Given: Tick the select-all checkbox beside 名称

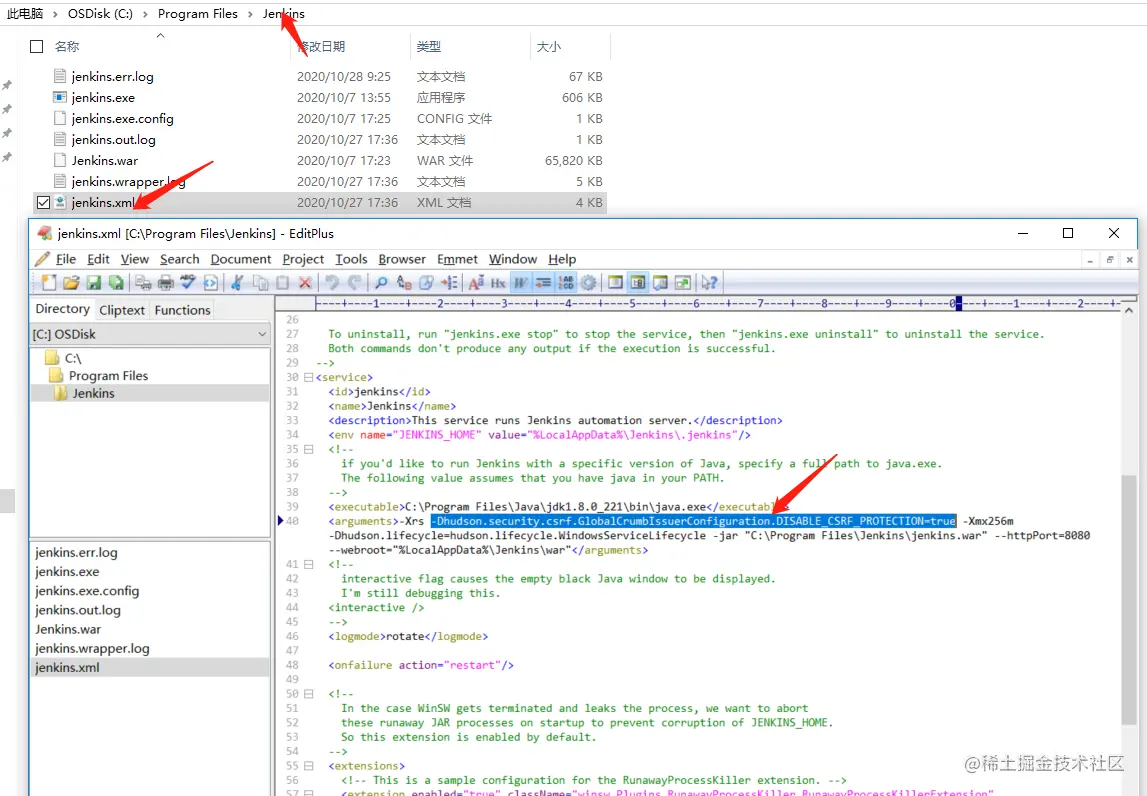Looking at the screenshot, I should [x=37, y=46].
